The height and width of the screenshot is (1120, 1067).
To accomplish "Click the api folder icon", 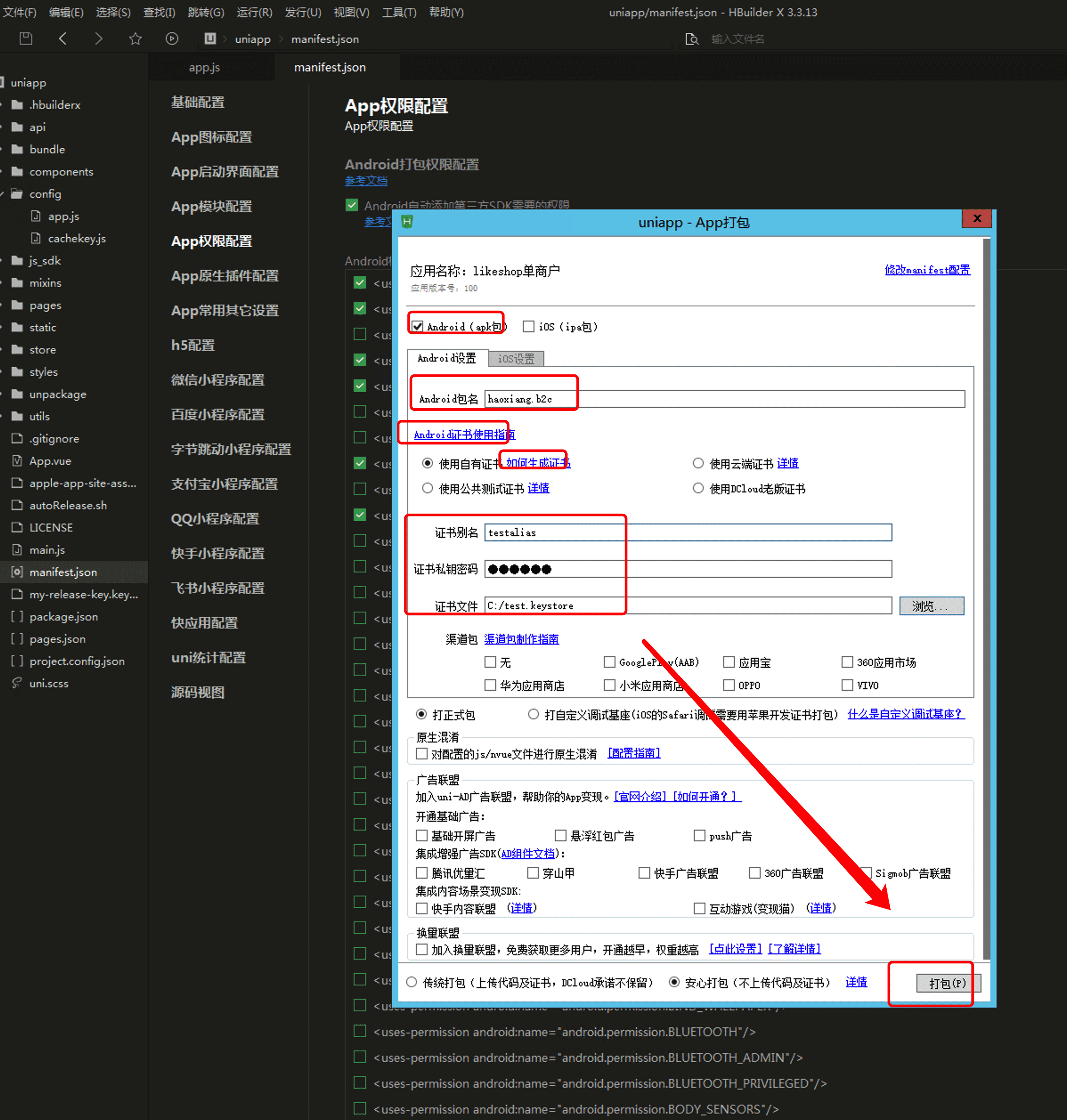I will (x=18, y=127).
